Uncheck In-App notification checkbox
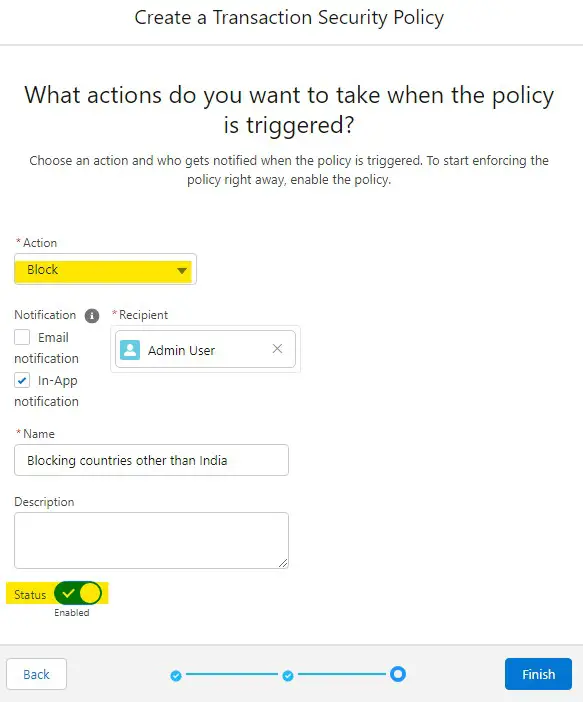This screenshot has width=583, height=702. tap(22, 381)
